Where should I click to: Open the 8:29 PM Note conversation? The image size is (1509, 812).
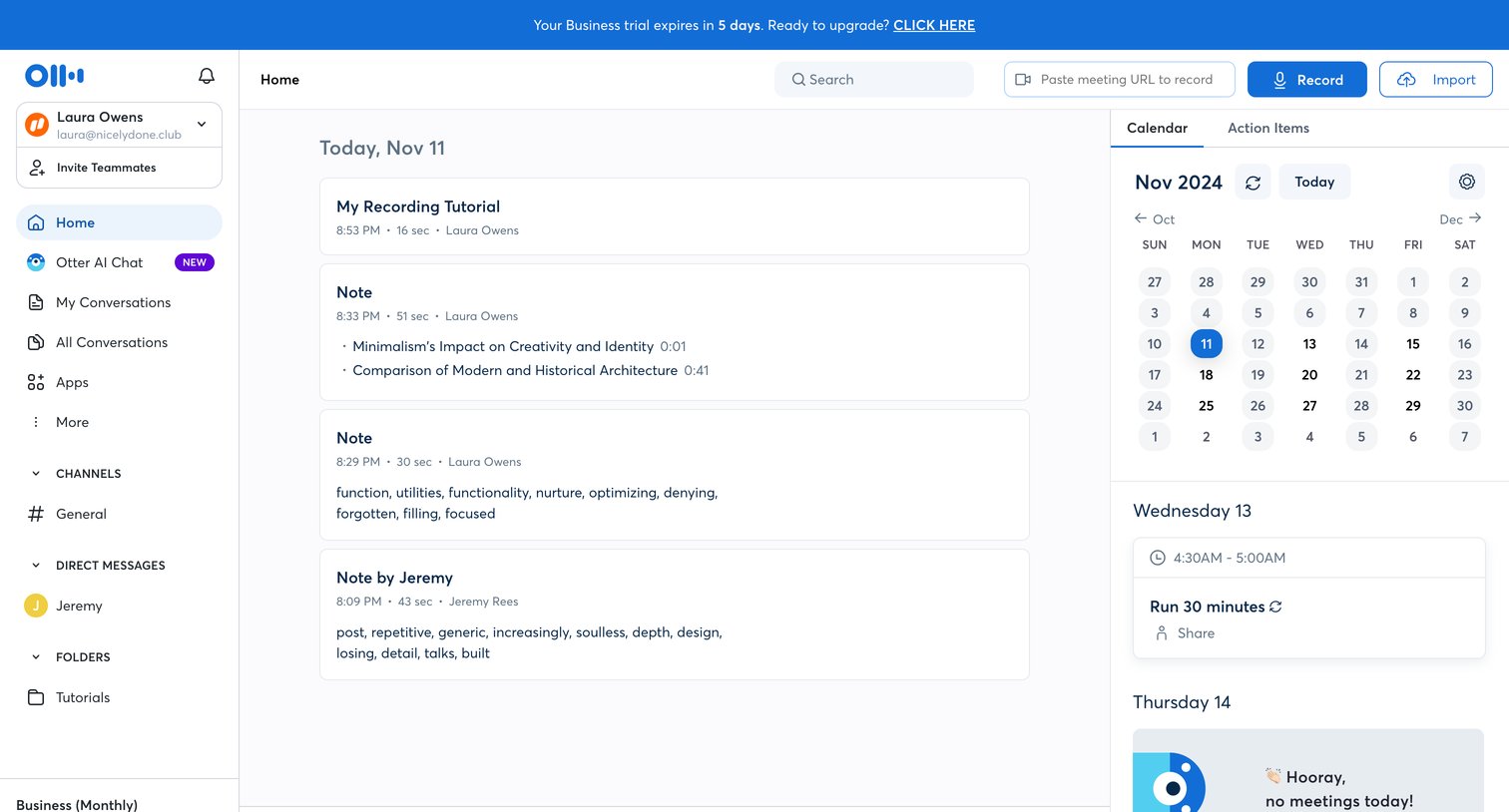675,475
